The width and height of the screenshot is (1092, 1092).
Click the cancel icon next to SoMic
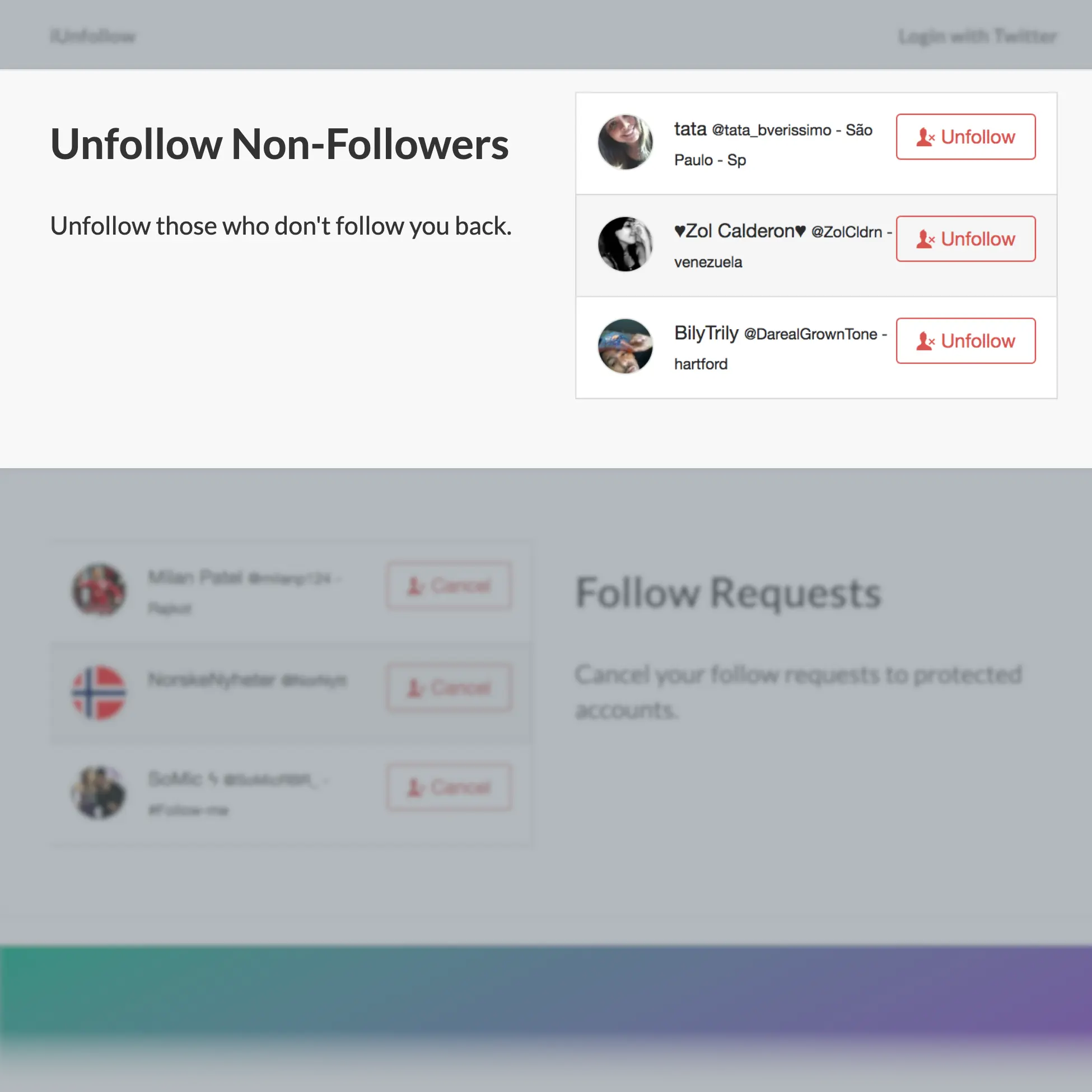417,787
